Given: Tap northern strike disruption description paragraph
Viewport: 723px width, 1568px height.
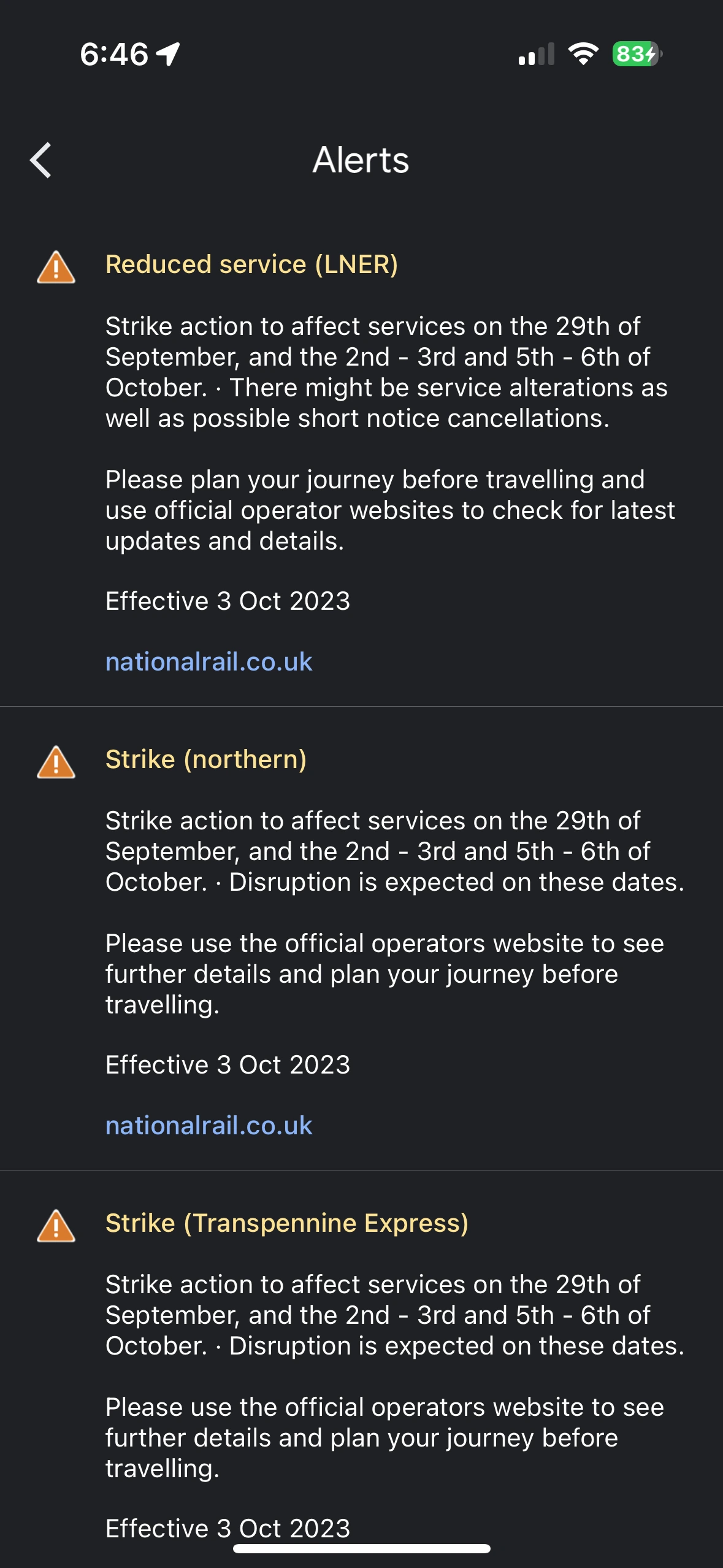Looking at the screenshot, I should tap(394, 851).
